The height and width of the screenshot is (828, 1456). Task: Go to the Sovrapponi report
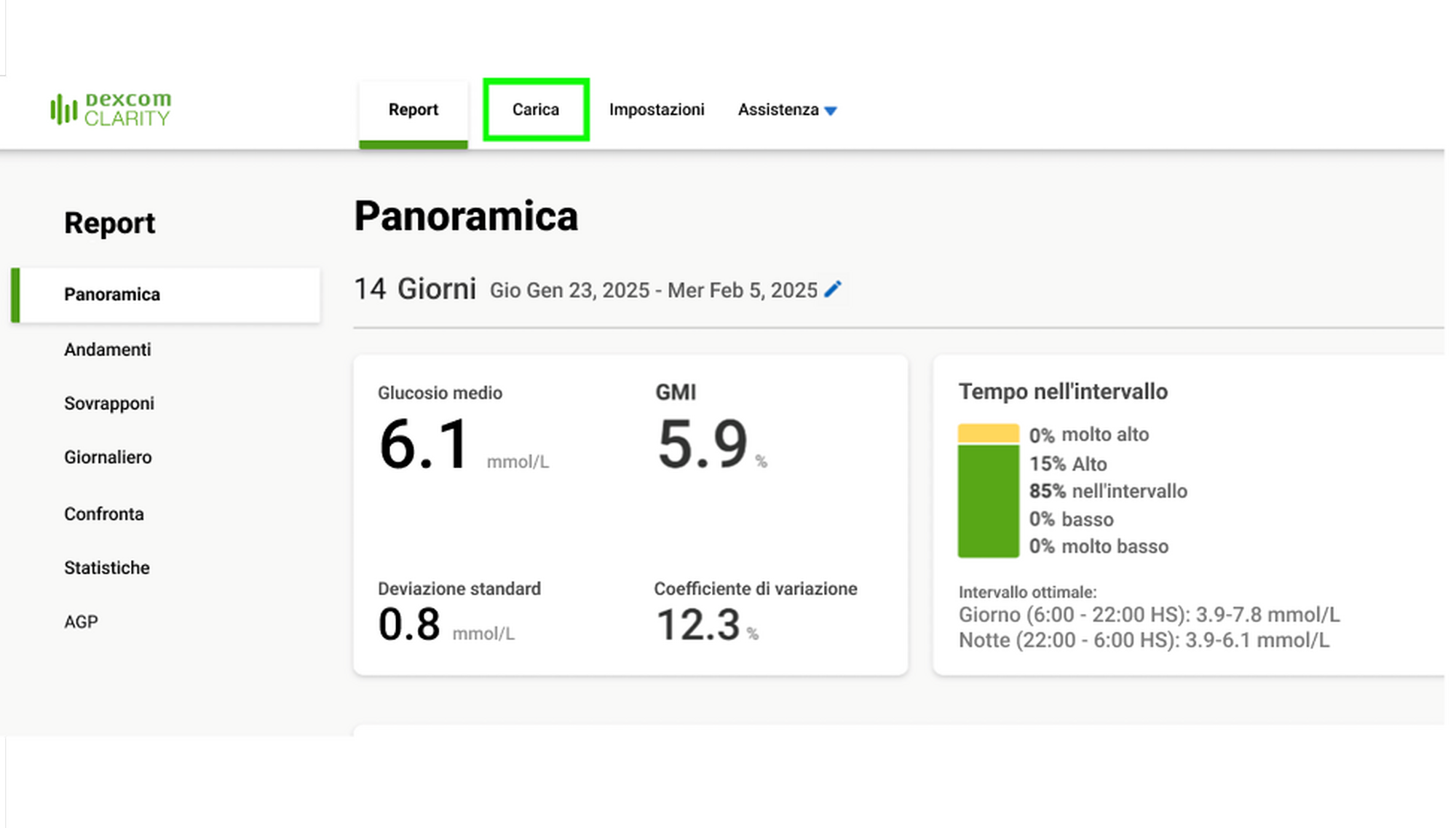109,403
